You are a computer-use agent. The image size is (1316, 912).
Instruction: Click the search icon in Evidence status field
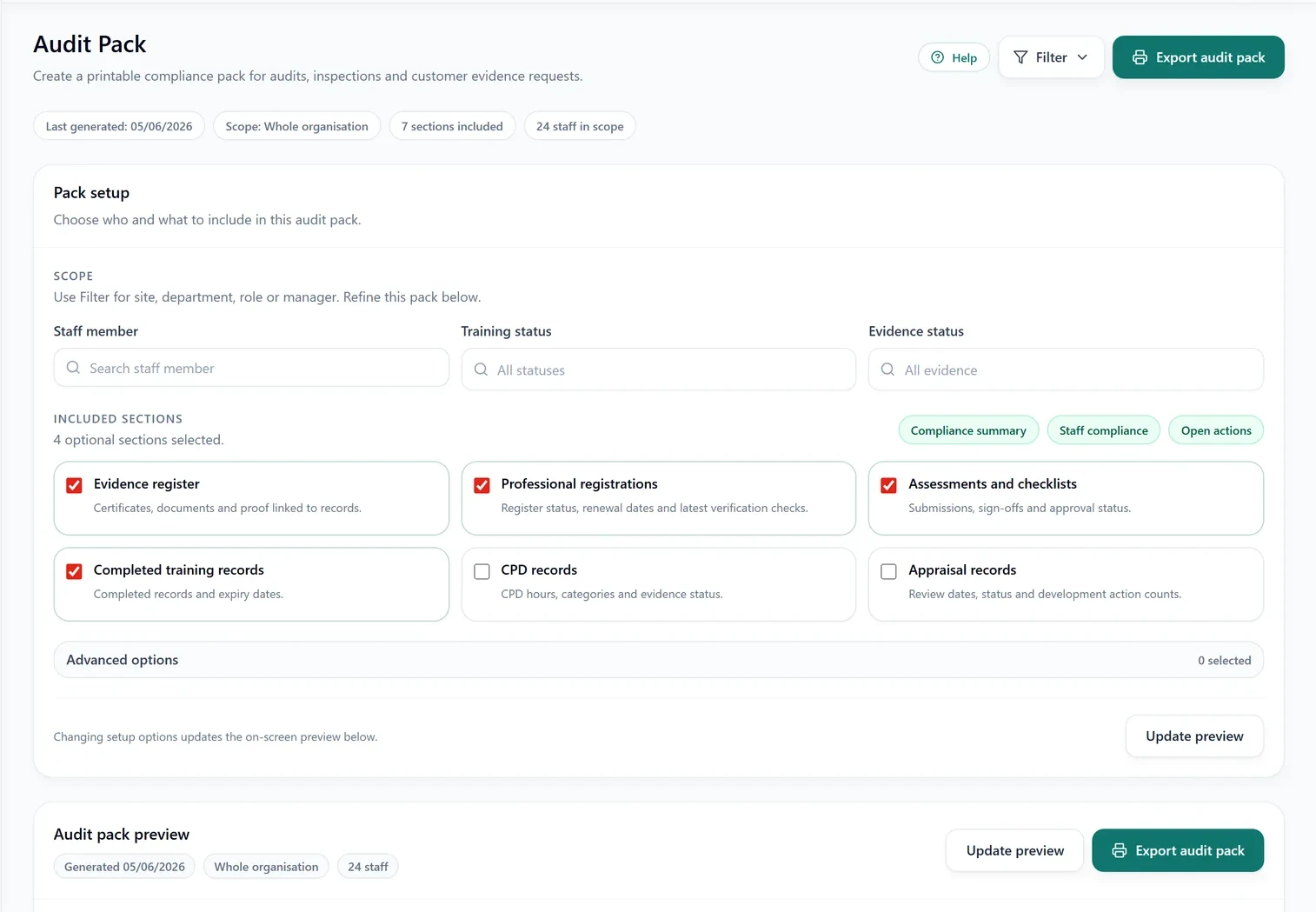[x=887, y=369]
